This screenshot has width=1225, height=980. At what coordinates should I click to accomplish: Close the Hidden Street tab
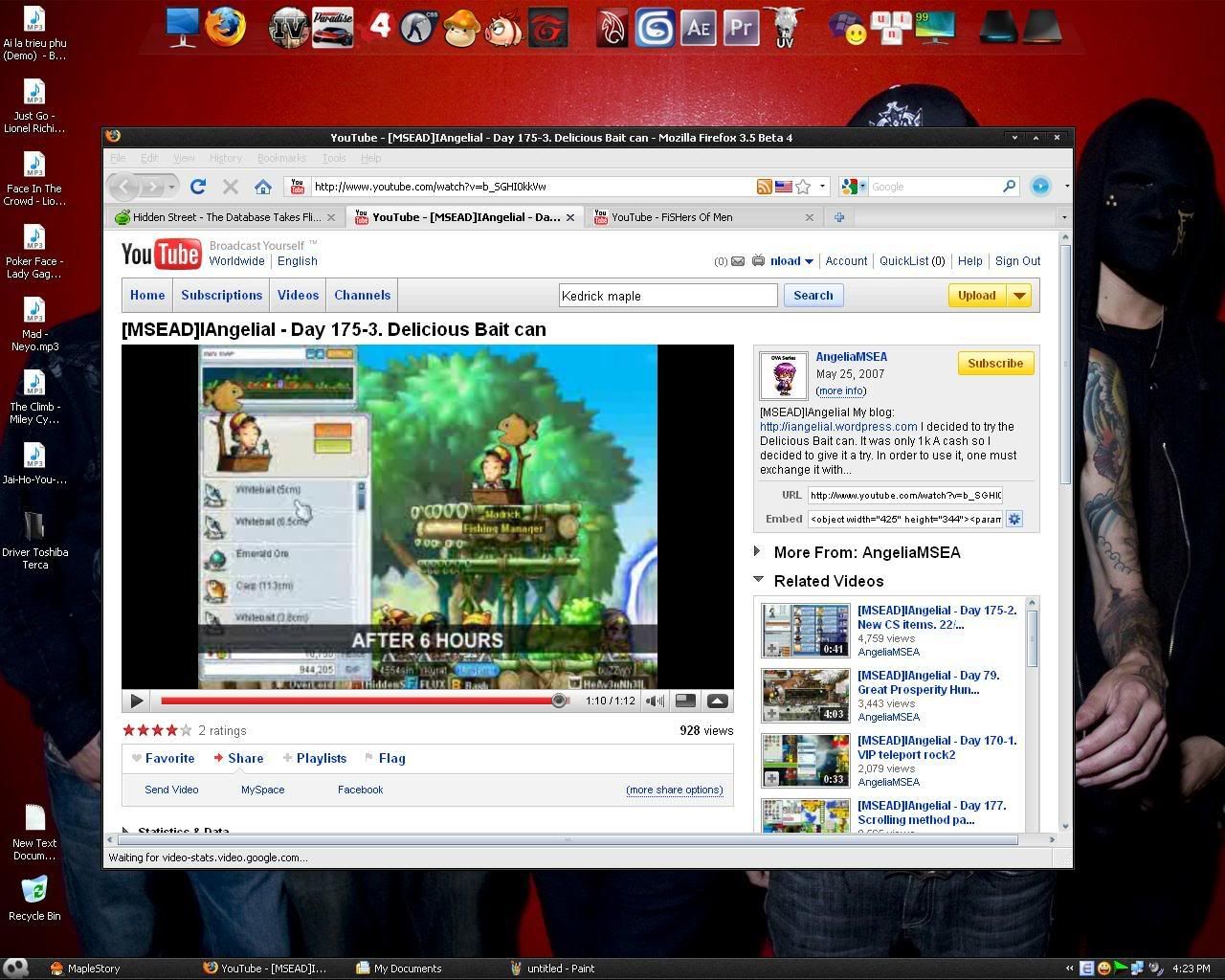(x=331, y=217)
